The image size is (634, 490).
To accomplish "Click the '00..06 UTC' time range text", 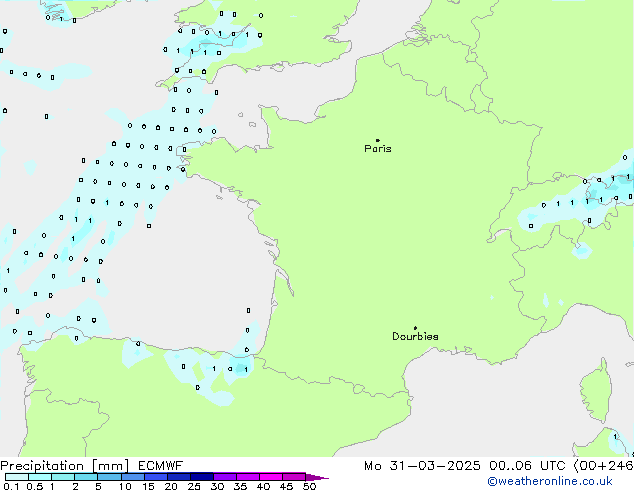I will click(527, 466).
